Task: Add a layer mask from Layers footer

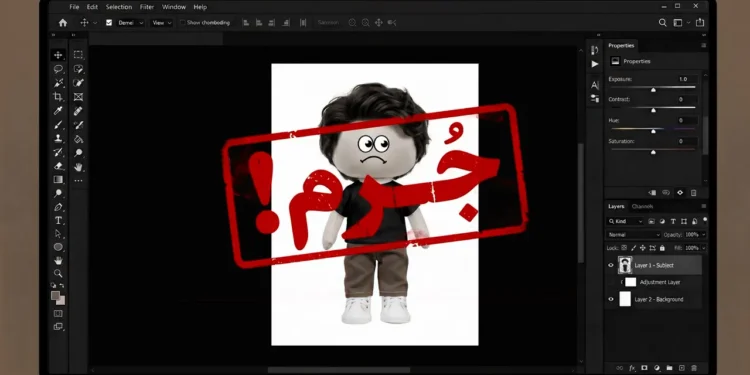Action: 644,368
